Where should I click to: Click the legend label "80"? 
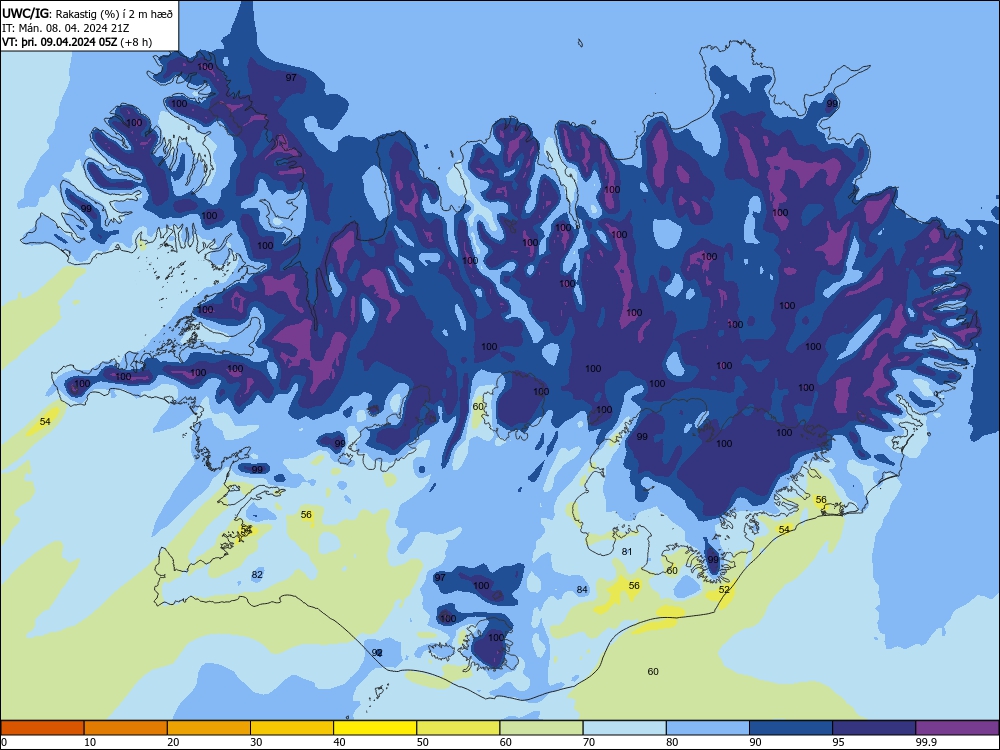pyautogui.click(x=672, y=742)
